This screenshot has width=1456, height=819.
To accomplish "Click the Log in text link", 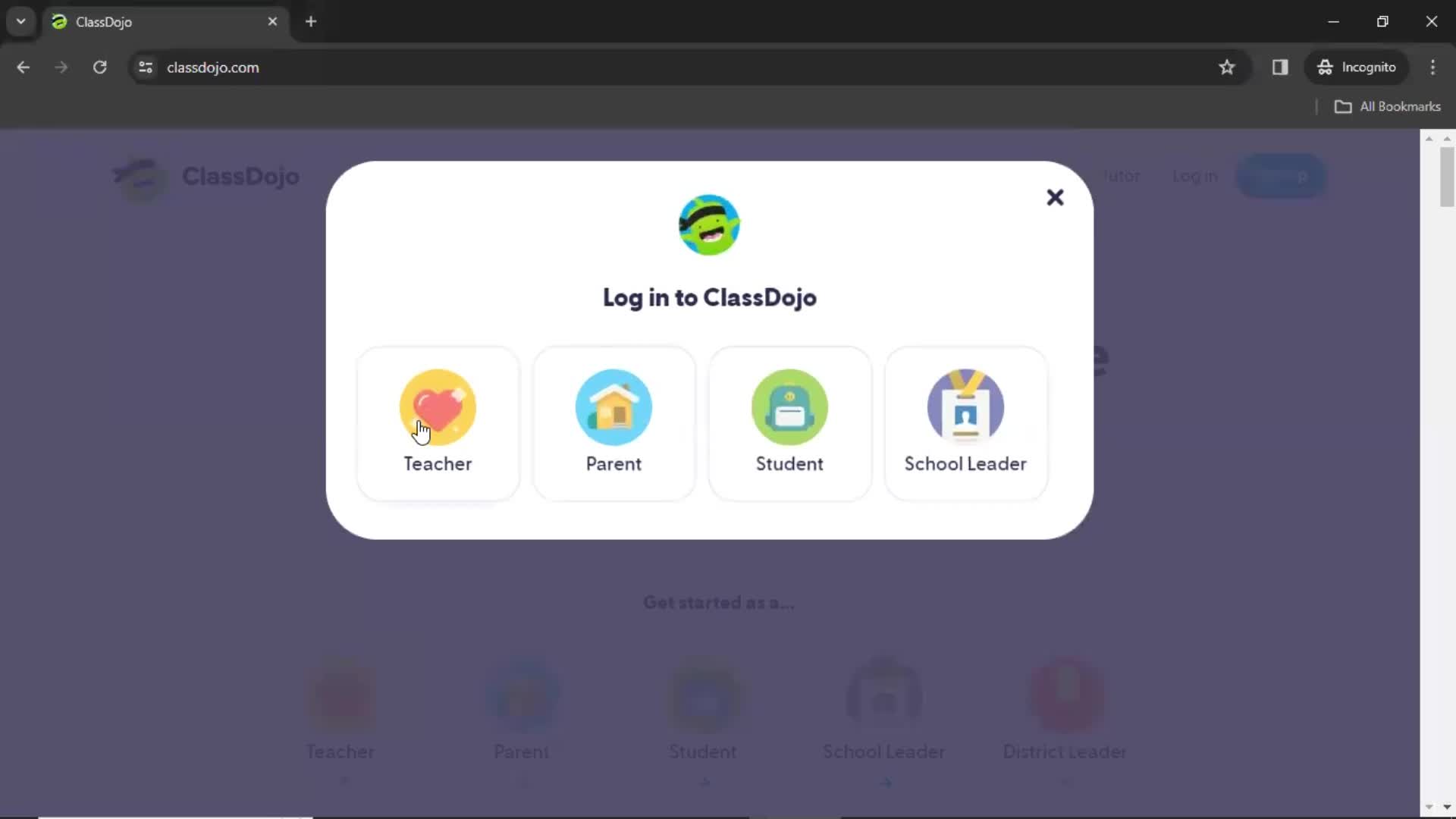I will pyautogui.click(x=1198, y=177).
